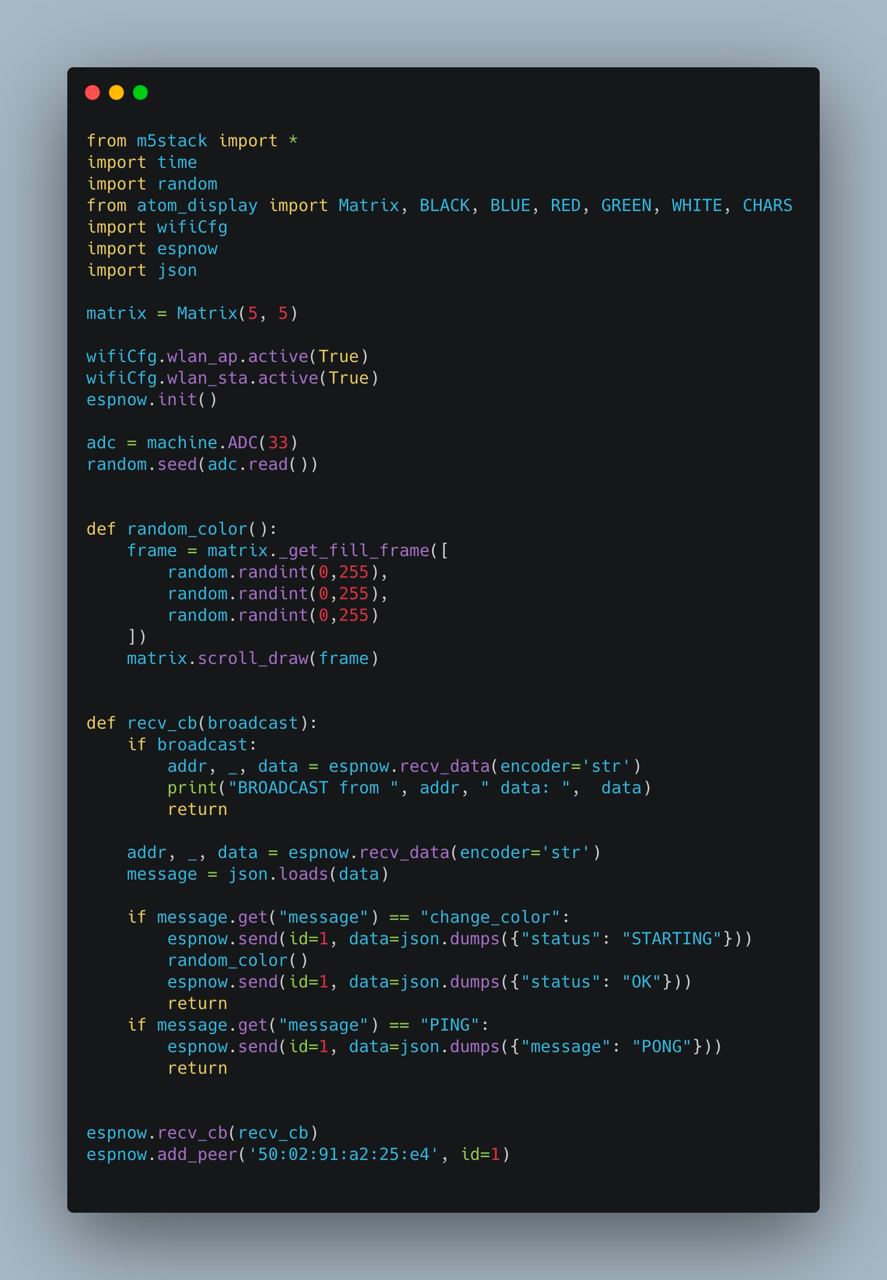Click the 'from m5stack import *' line
The height and width of the screenshot is (1280, 887).
point(192,141)
